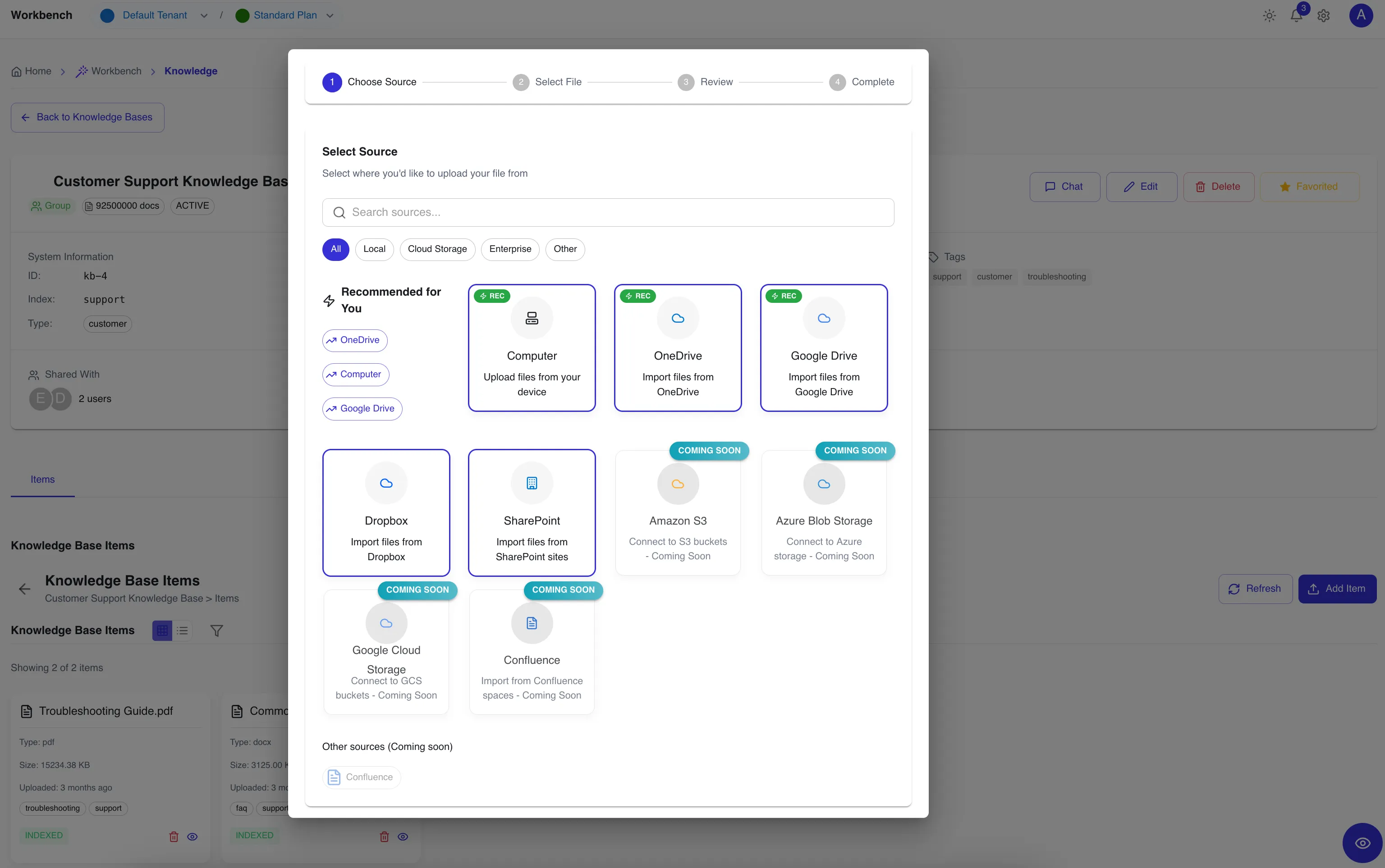The width and height of the screenshot is (1385, 868).
Task: Go to step 3 Review
Action: click(x=705, y=82)
